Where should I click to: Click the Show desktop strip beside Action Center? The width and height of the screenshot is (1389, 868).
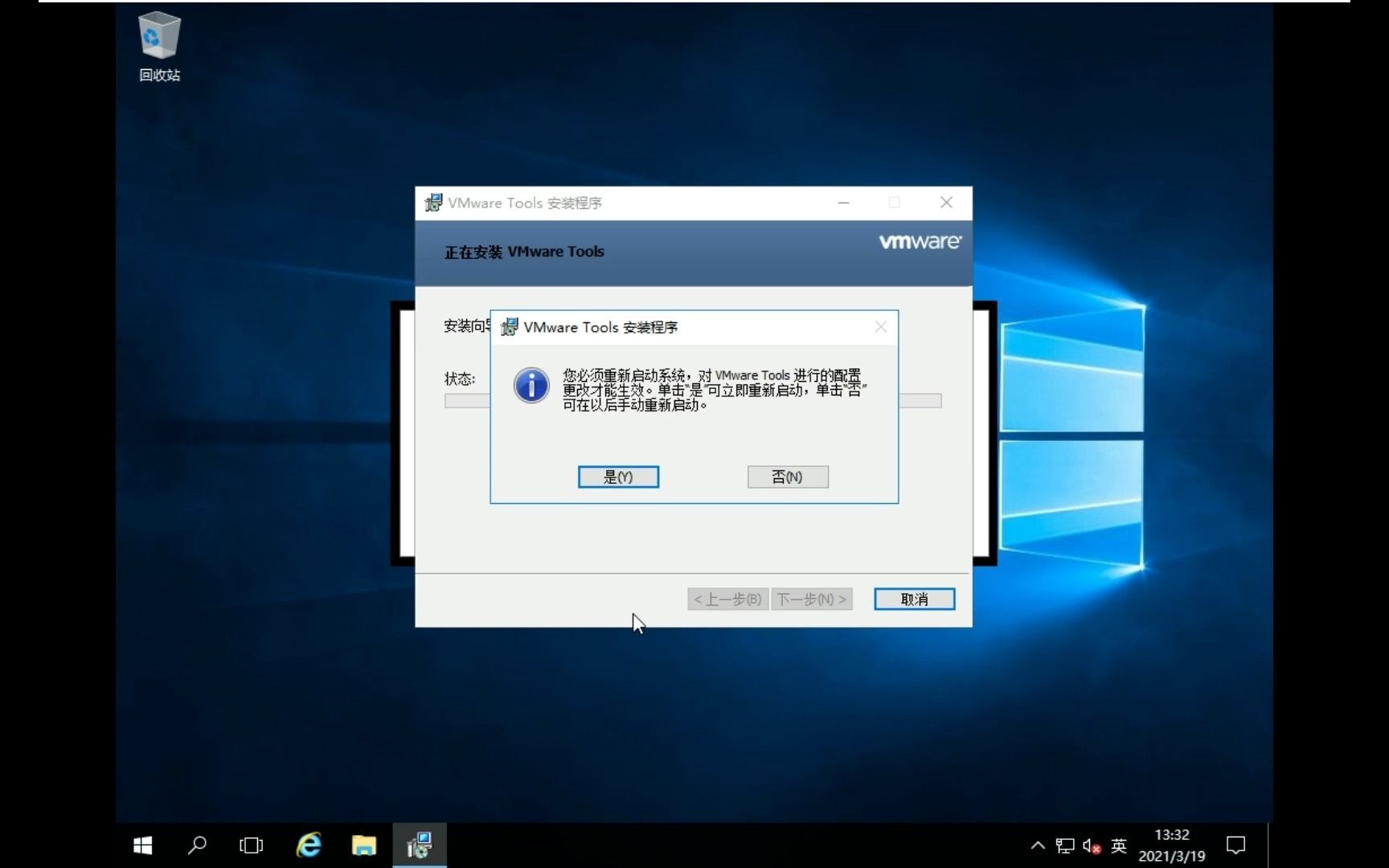[1270, 845]
